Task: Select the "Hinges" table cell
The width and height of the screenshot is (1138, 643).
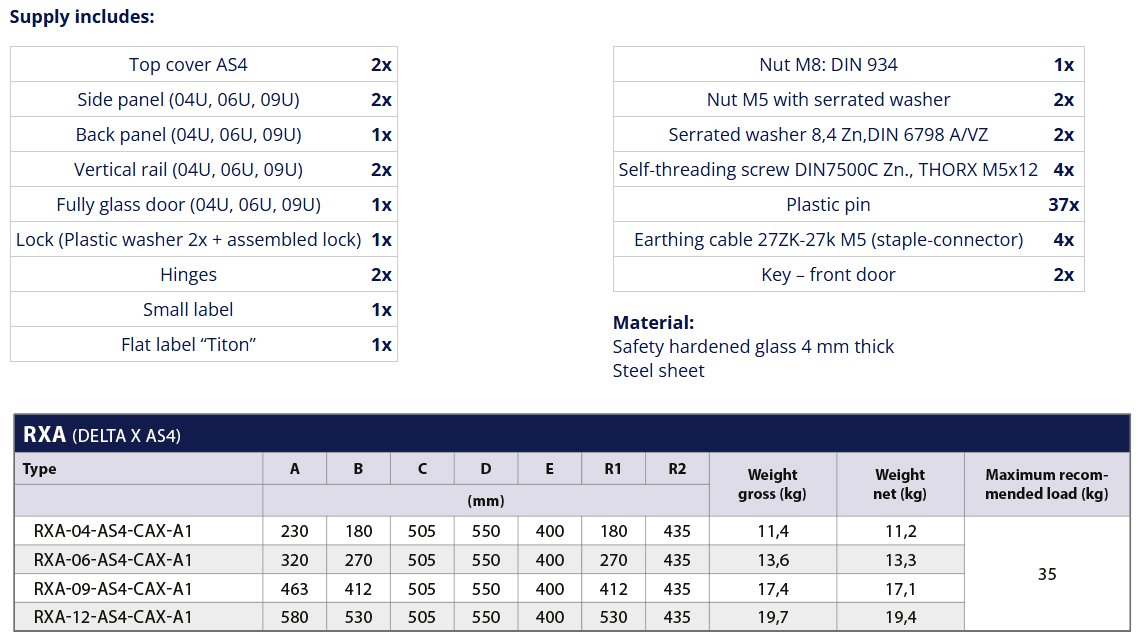Action: tap(188, 275)
